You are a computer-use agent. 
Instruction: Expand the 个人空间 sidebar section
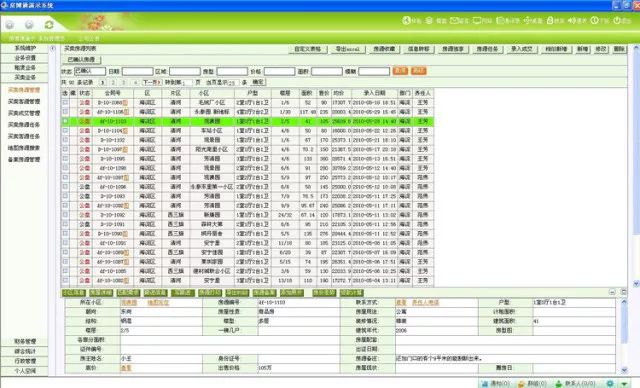24,371
